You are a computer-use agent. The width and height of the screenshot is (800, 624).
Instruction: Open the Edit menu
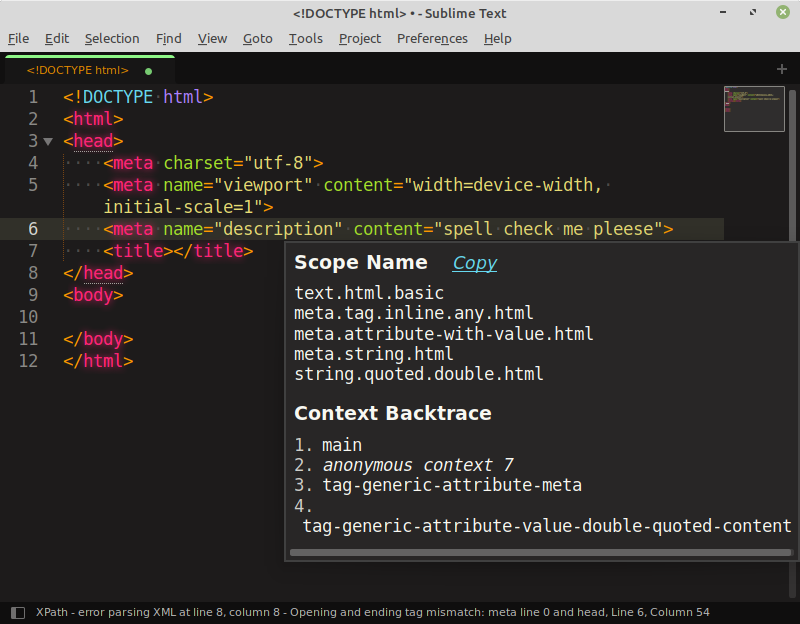pyautogui.click(x=57, y=39)
